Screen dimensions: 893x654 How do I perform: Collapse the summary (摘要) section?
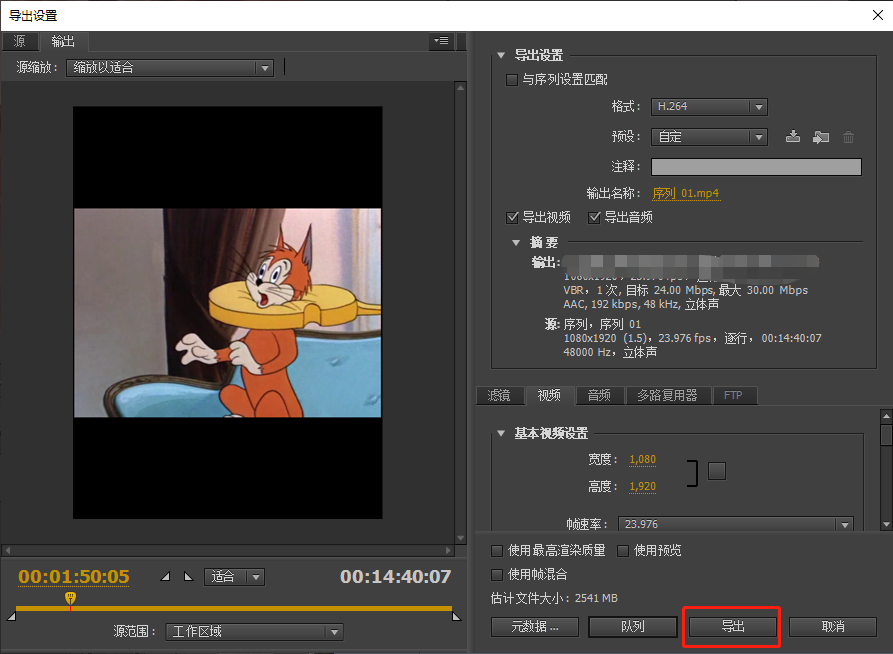(x=516, y=243)
